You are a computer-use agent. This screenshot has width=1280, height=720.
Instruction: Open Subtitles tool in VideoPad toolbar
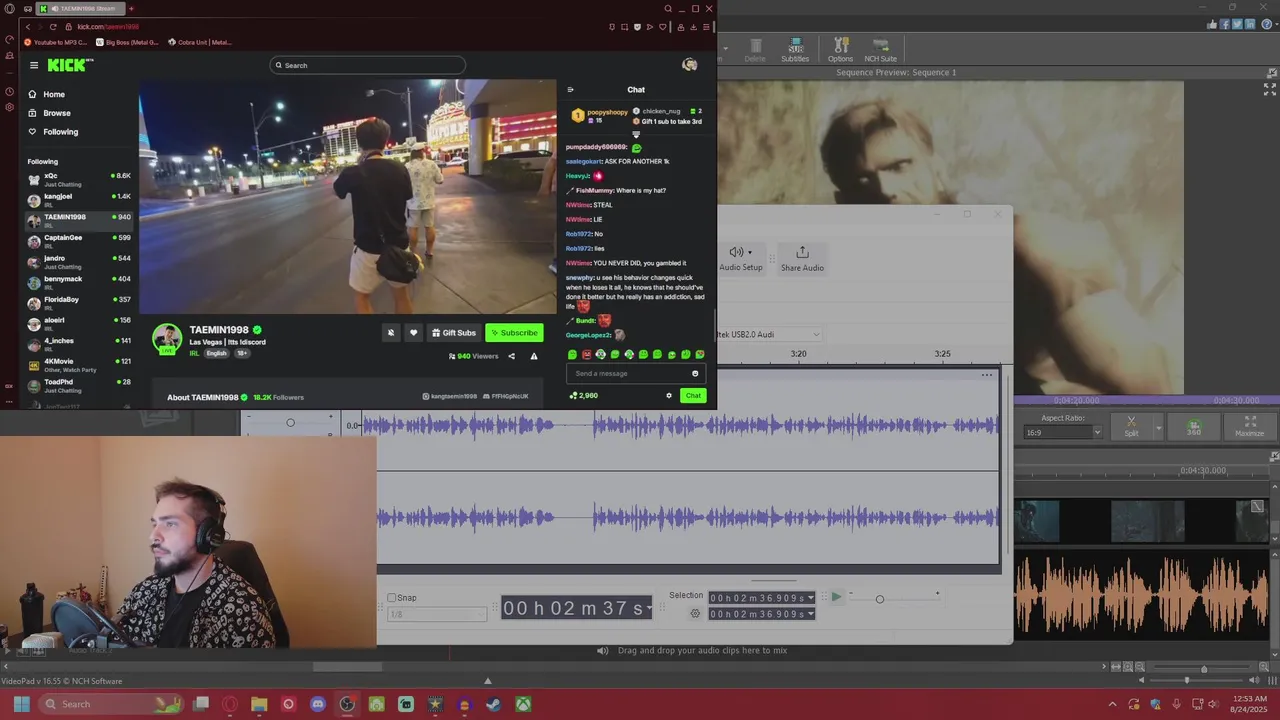pos(795,50)
